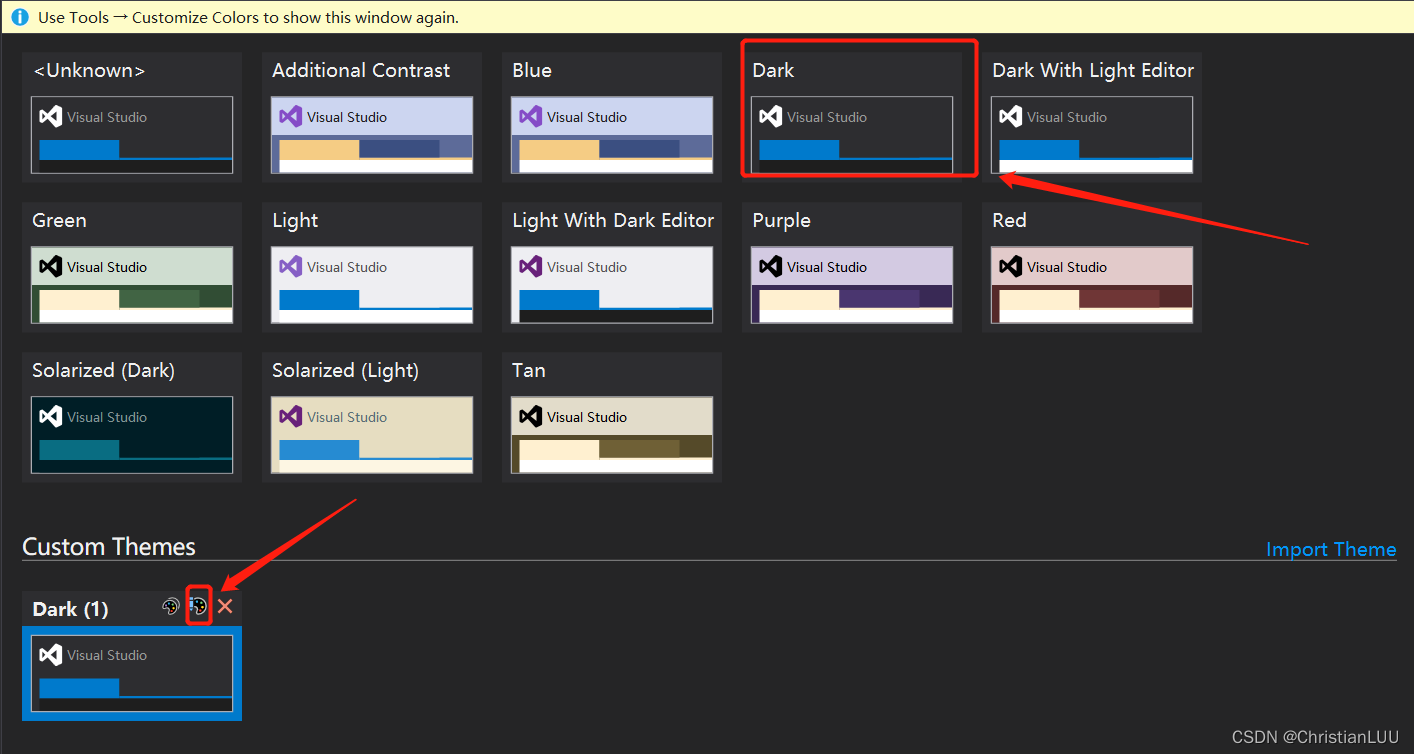Choose the Solarized (Light) theme

pyautogui.click(x=372, y=417)
